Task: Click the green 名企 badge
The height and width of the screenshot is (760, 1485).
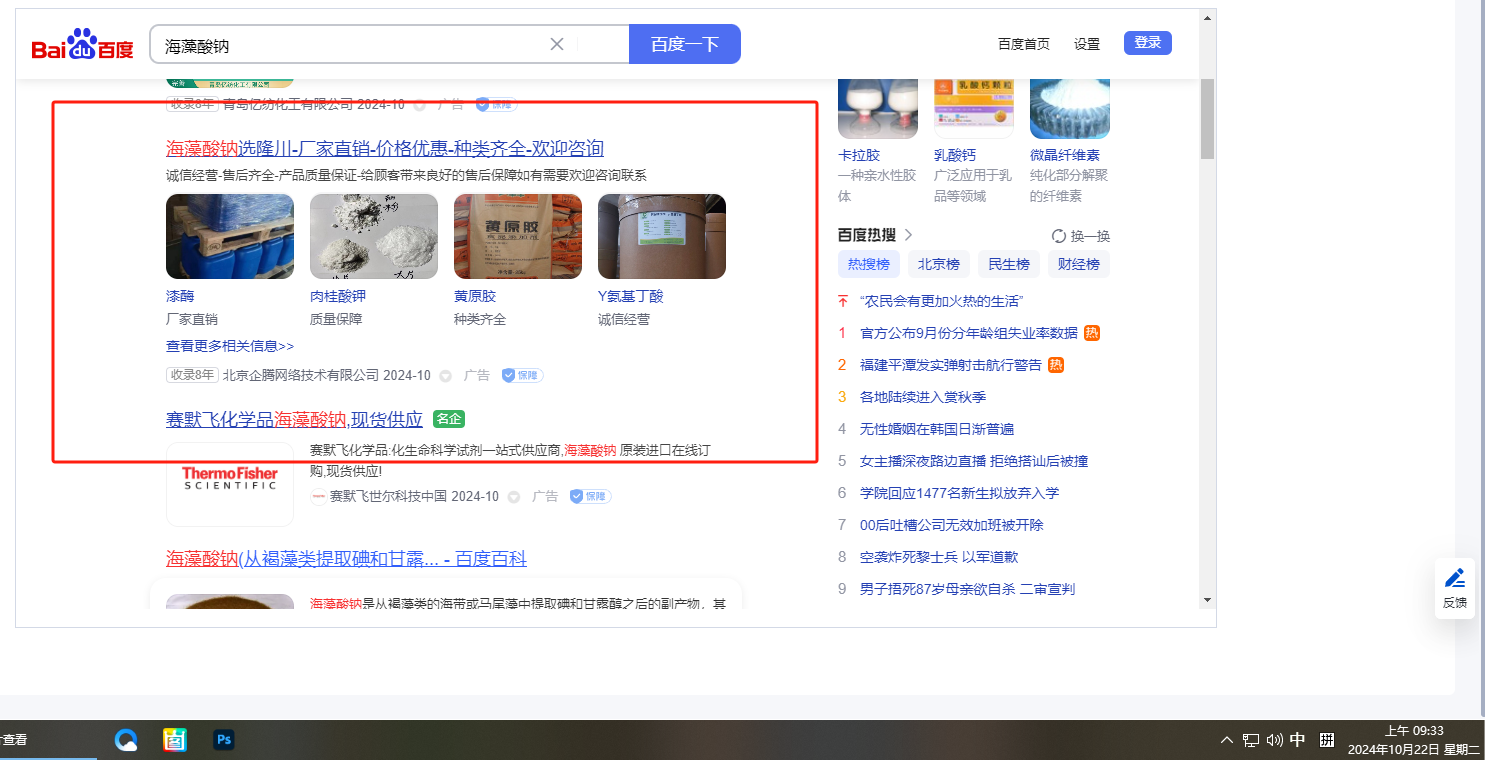Action: [449, 419]
